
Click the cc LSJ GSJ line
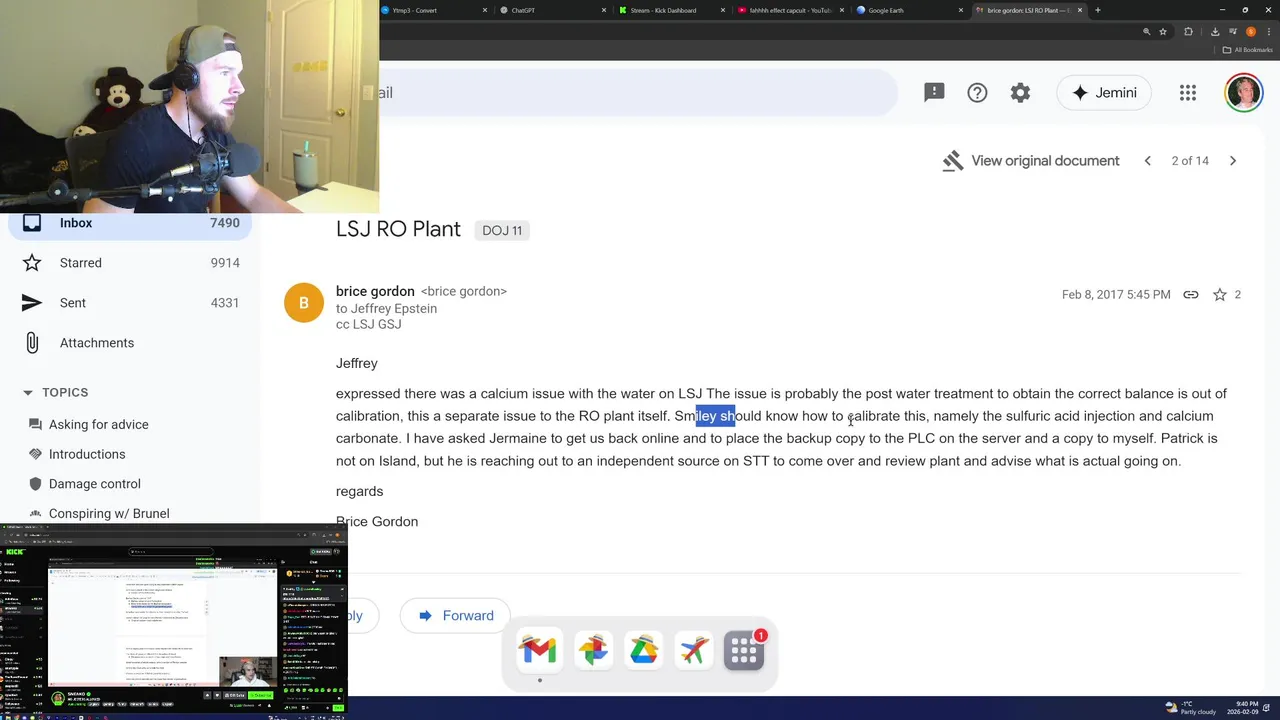(x=368, y=324)
